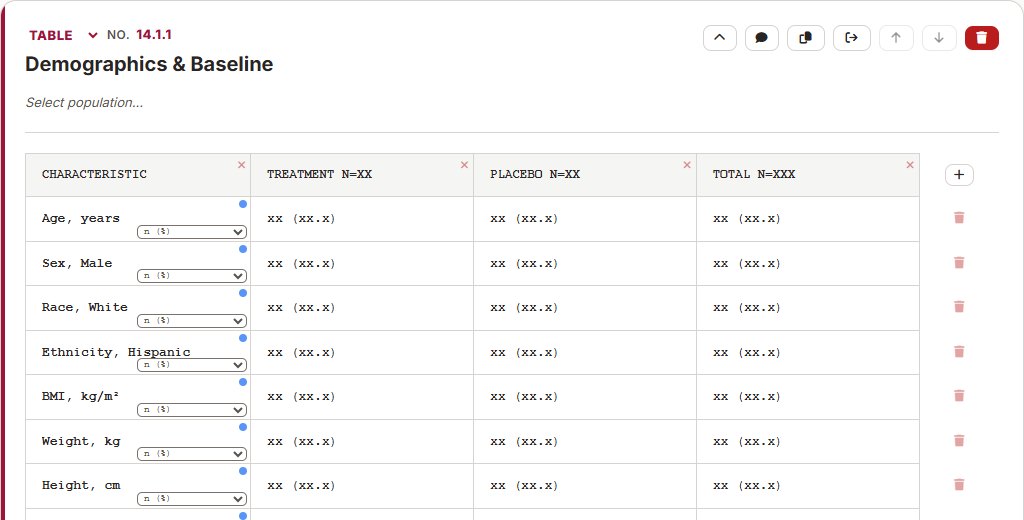Open the n (%) dropdown for Race, White
Image resolution: width=1024 pixels, height=520 pixels.
point(192,321)
